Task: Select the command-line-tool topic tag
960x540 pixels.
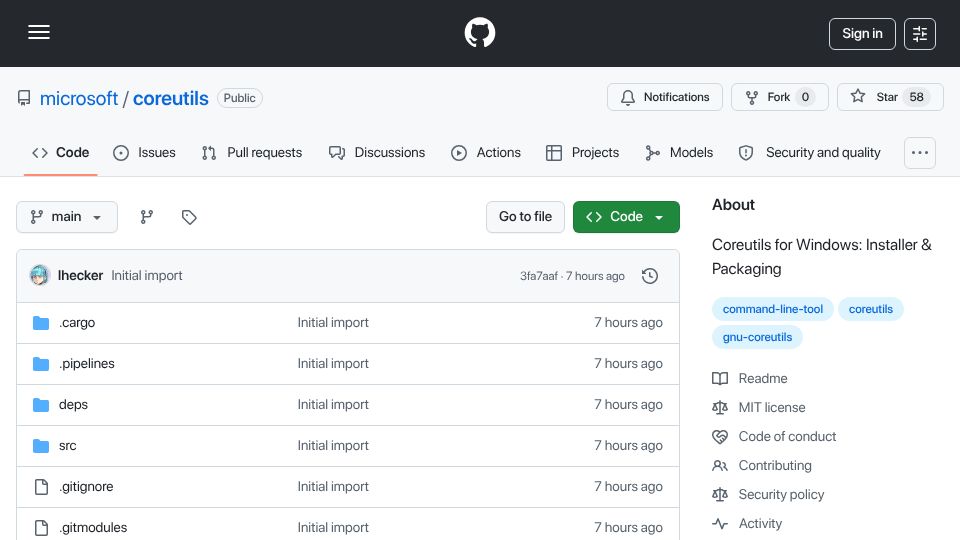Action: click(773, 309)
